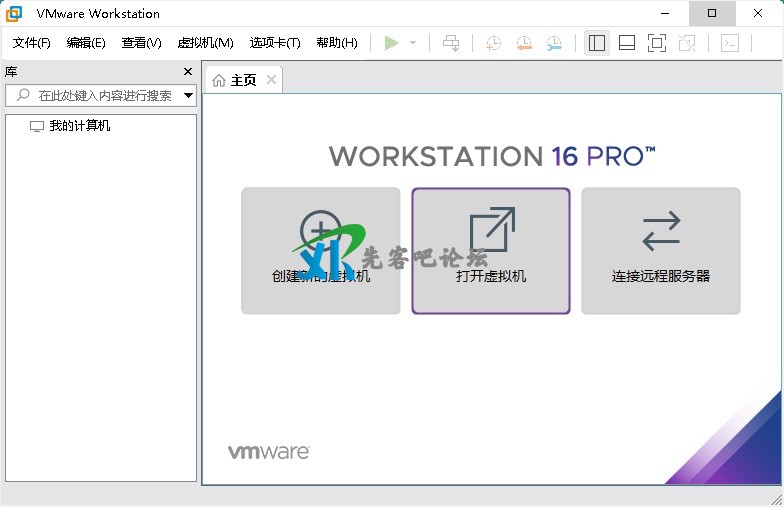Click the send Ctrl+Alt+Del toolbar icon
The height and width of the screenshot is (507, 784).
tap(451, 43)
